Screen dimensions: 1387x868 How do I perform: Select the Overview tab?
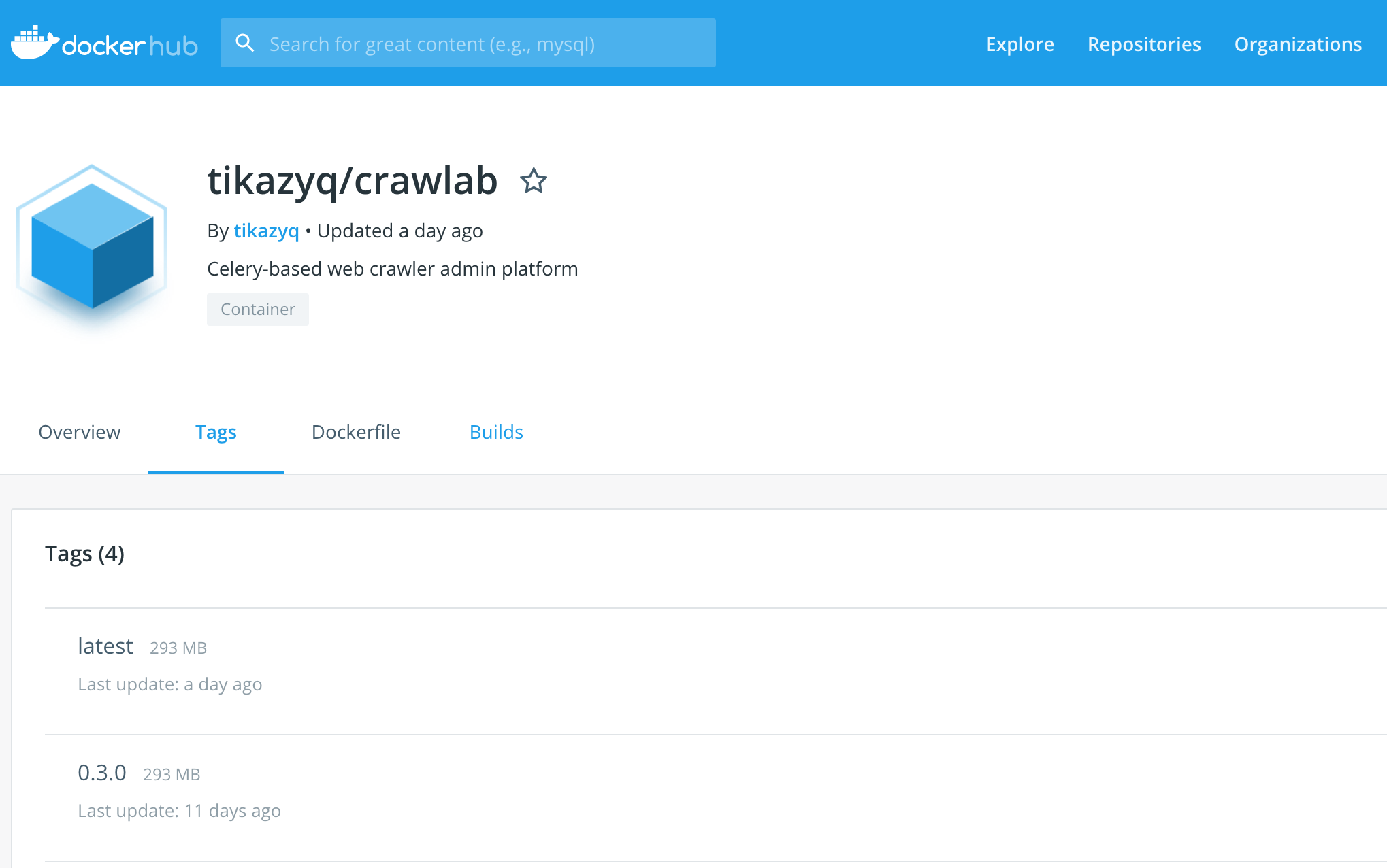(80, 432)
